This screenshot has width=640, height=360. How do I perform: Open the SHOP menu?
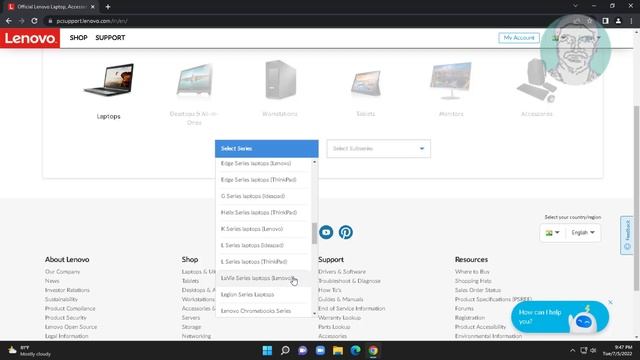[78, 38]
